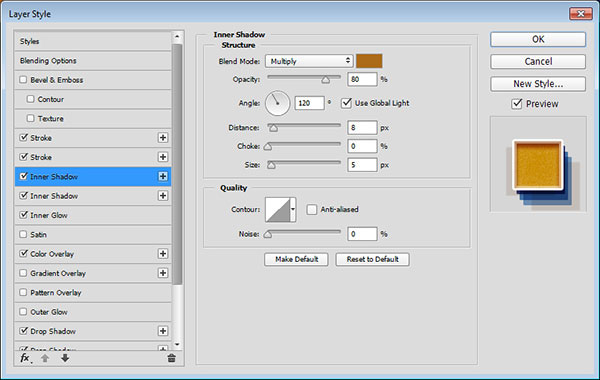The image size is (600, 380).
Task: Close the Layer Style dialog
Action: (x=581, y=14)
